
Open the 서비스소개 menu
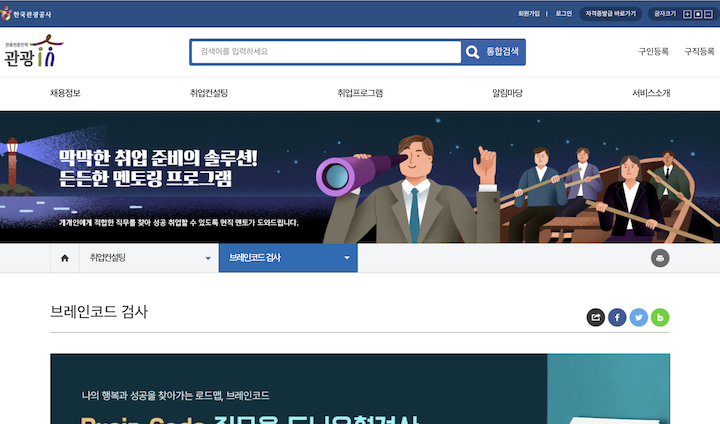point(651,93)
